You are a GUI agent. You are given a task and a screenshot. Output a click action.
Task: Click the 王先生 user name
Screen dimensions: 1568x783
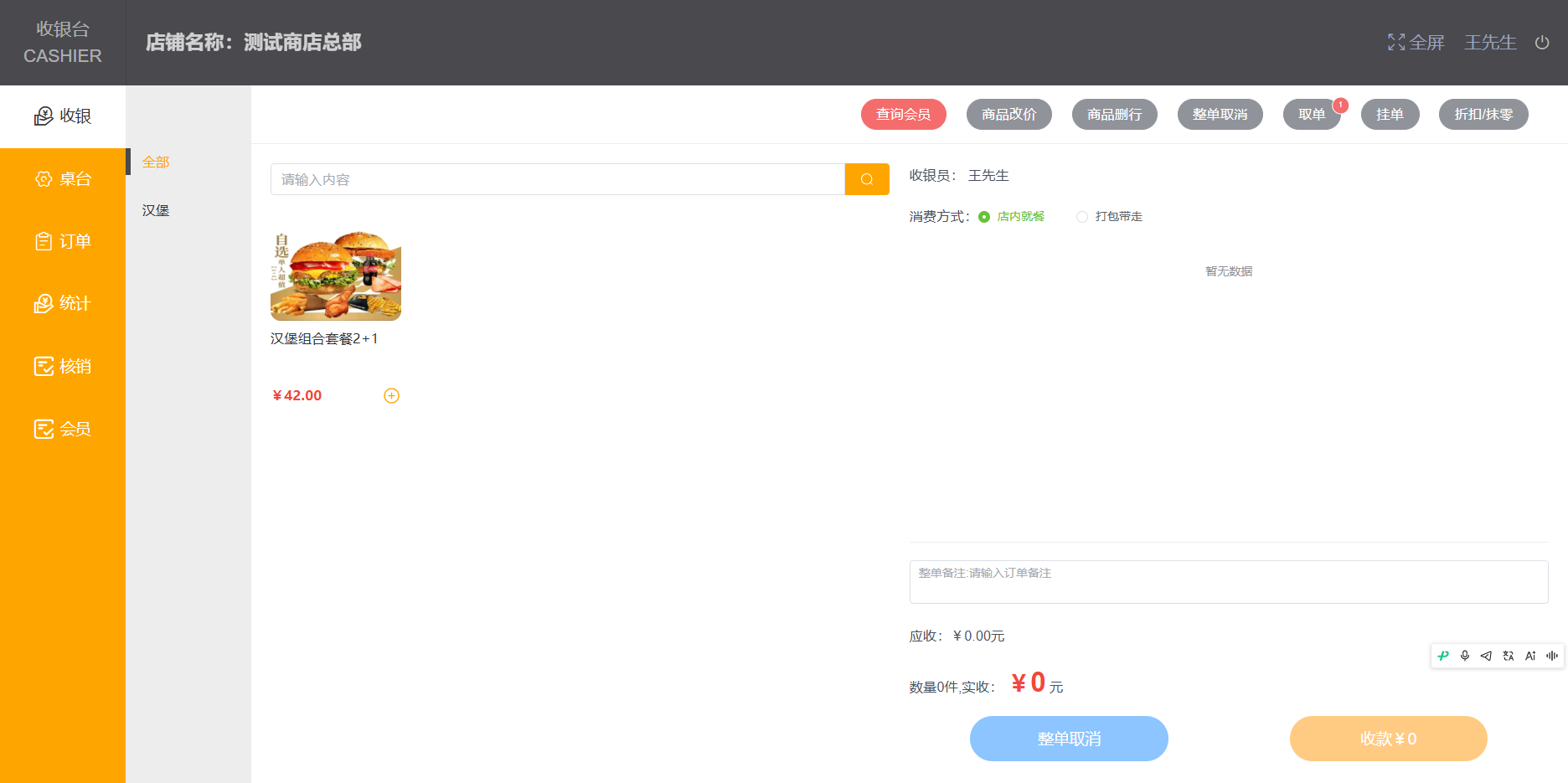1490,43
